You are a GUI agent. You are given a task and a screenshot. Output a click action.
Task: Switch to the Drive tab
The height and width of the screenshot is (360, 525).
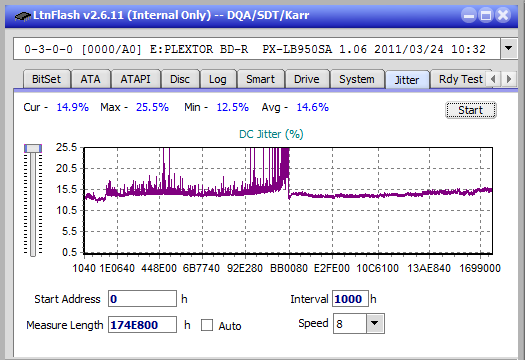306,79
